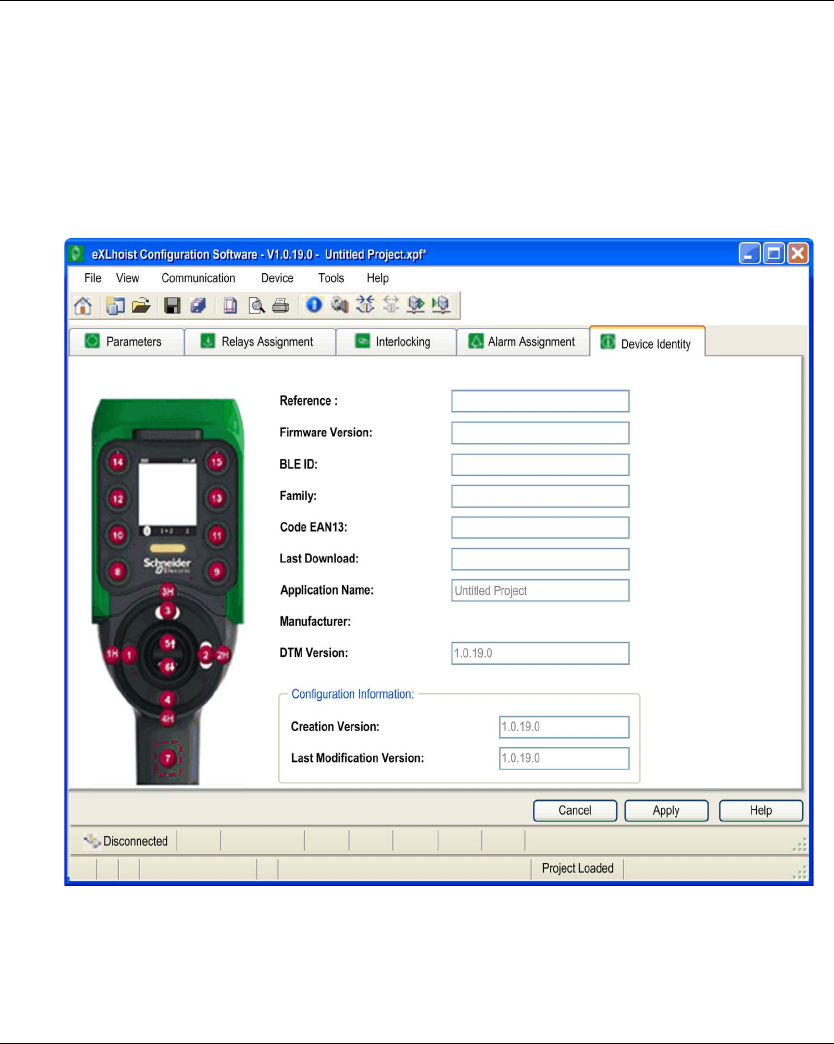Screen dimensions: 834x1044
Task: Select the Device Identity tab
Action: coord(647,342)
